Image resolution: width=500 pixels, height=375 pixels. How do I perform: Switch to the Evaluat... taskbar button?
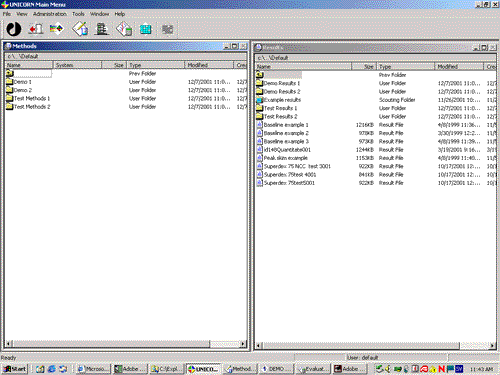click(313, 369)
